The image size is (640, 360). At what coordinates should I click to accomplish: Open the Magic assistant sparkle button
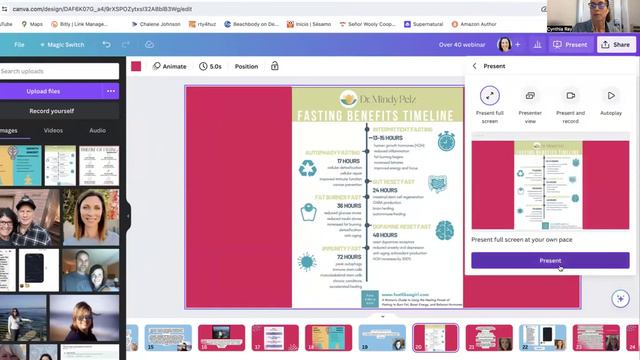pyautogui.click(x=620, y=299)
